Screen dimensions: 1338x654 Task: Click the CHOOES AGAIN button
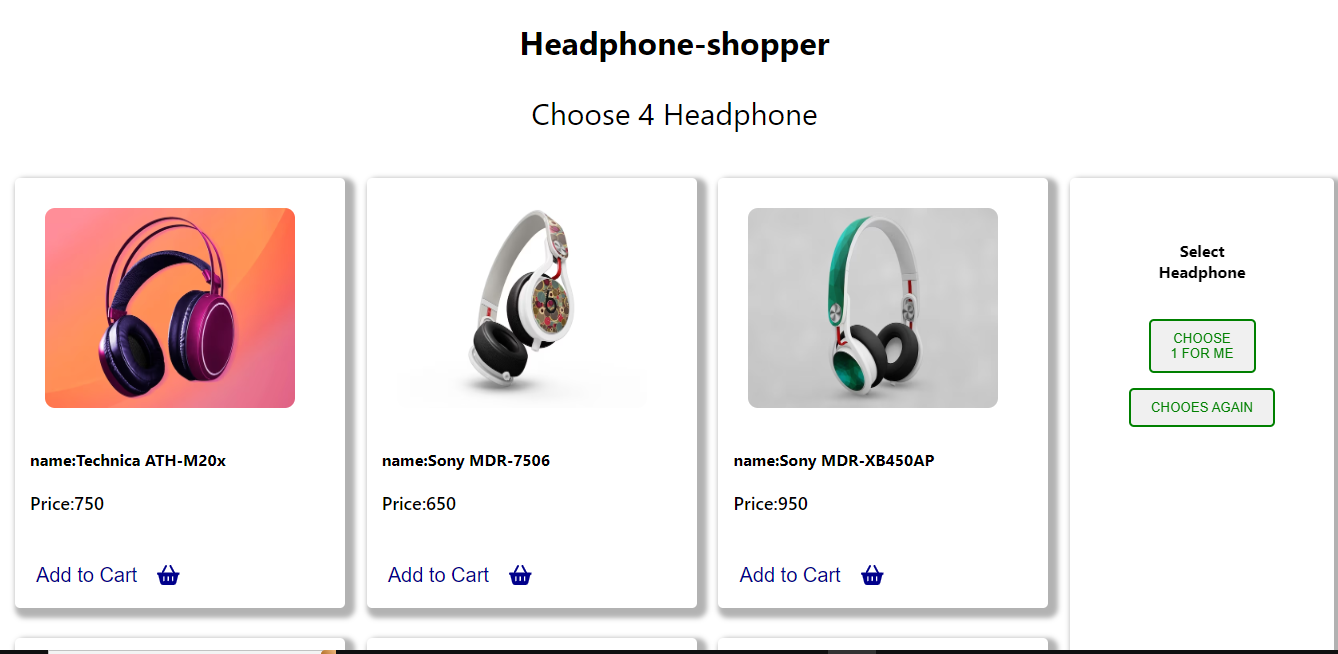point(1202,407)
